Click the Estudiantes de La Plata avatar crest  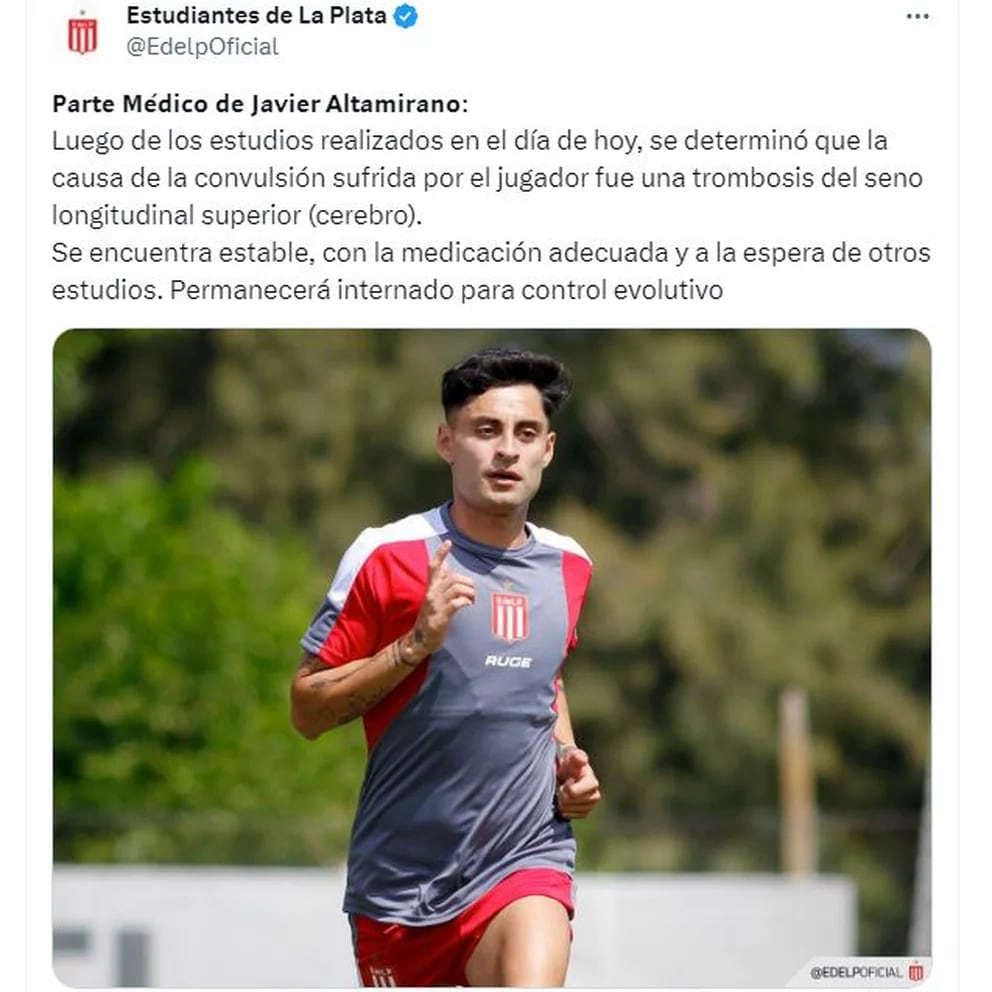click(82, 34)
